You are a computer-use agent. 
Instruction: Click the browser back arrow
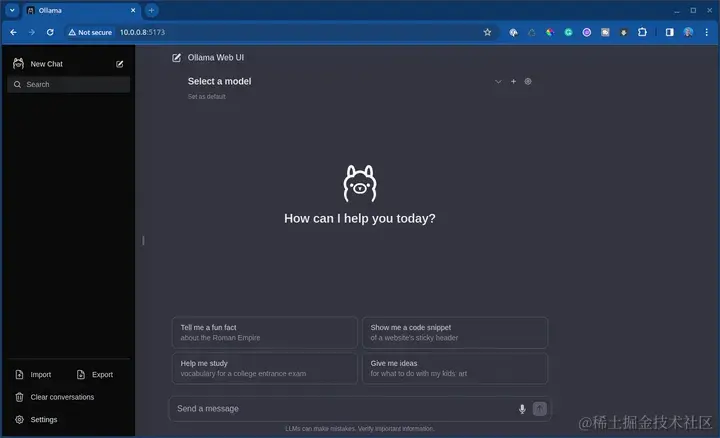pyautogui.click(x=13, y=32)
